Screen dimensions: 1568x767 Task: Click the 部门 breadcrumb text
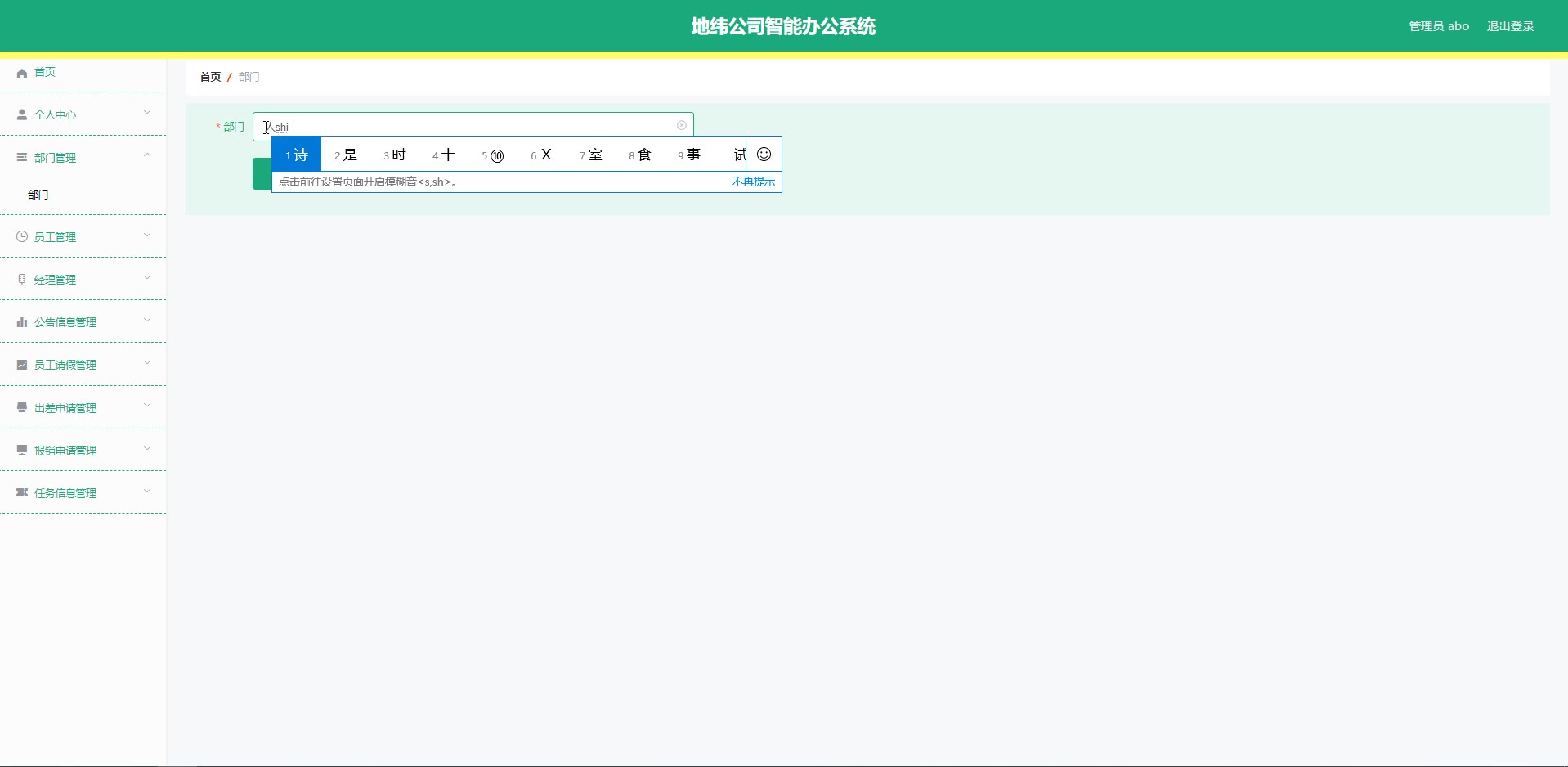[x=249, y=77]
